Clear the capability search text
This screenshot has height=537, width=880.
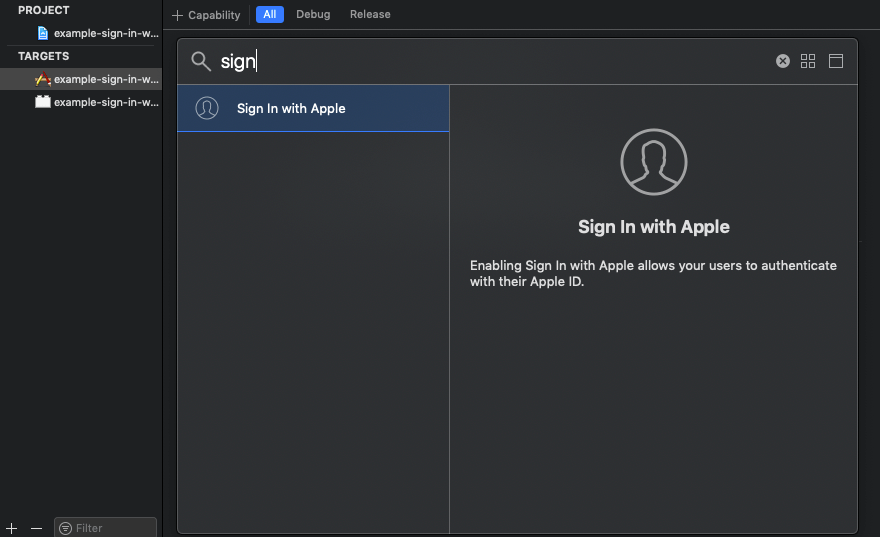(782, 61)
